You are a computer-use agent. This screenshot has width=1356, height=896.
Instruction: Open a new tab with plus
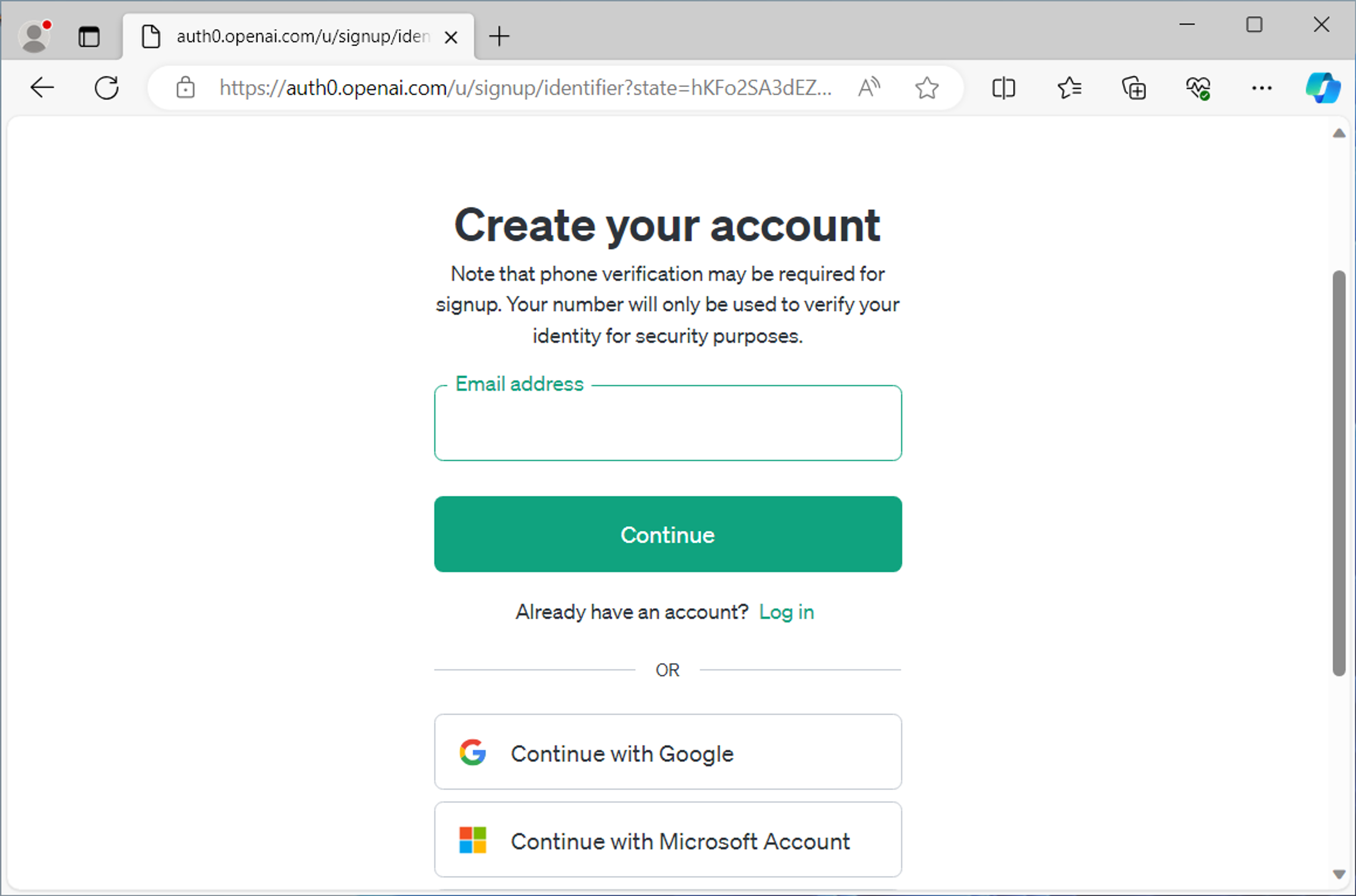coord(499,37)
